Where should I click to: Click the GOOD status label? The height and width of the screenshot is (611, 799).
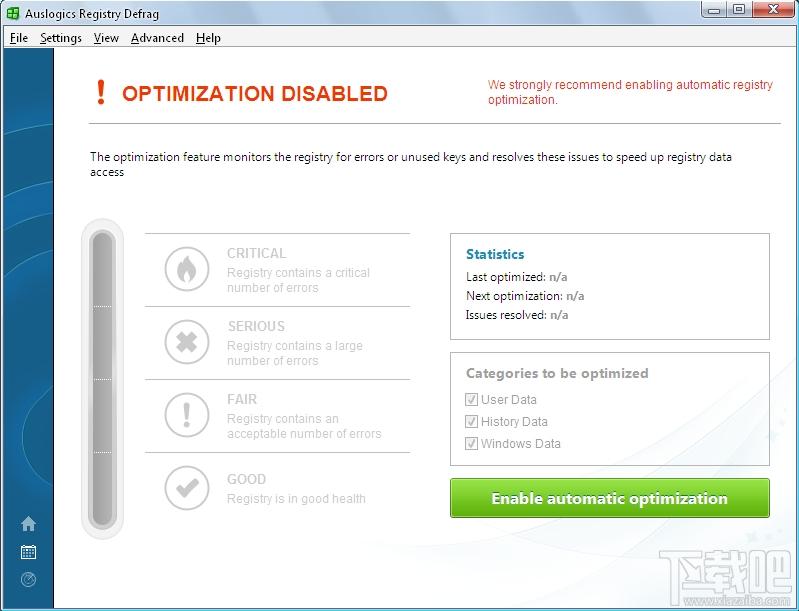(x=246, y=479)
